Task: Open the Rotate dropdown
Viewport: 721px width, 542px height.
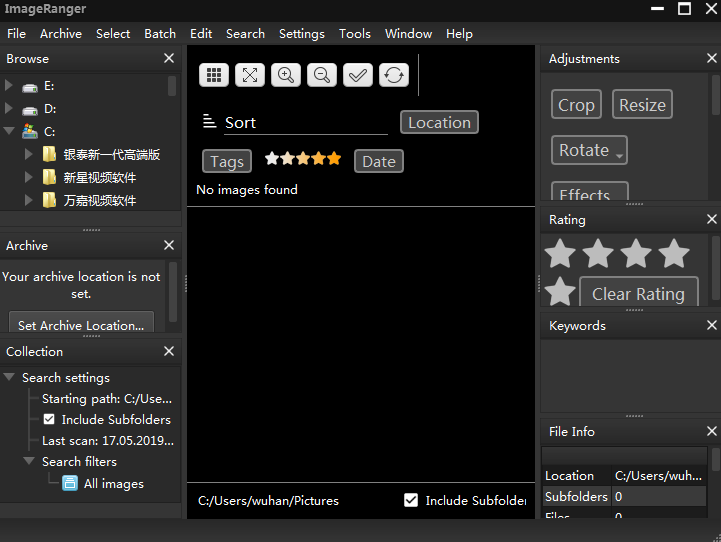Action: [x=589, y=151]
